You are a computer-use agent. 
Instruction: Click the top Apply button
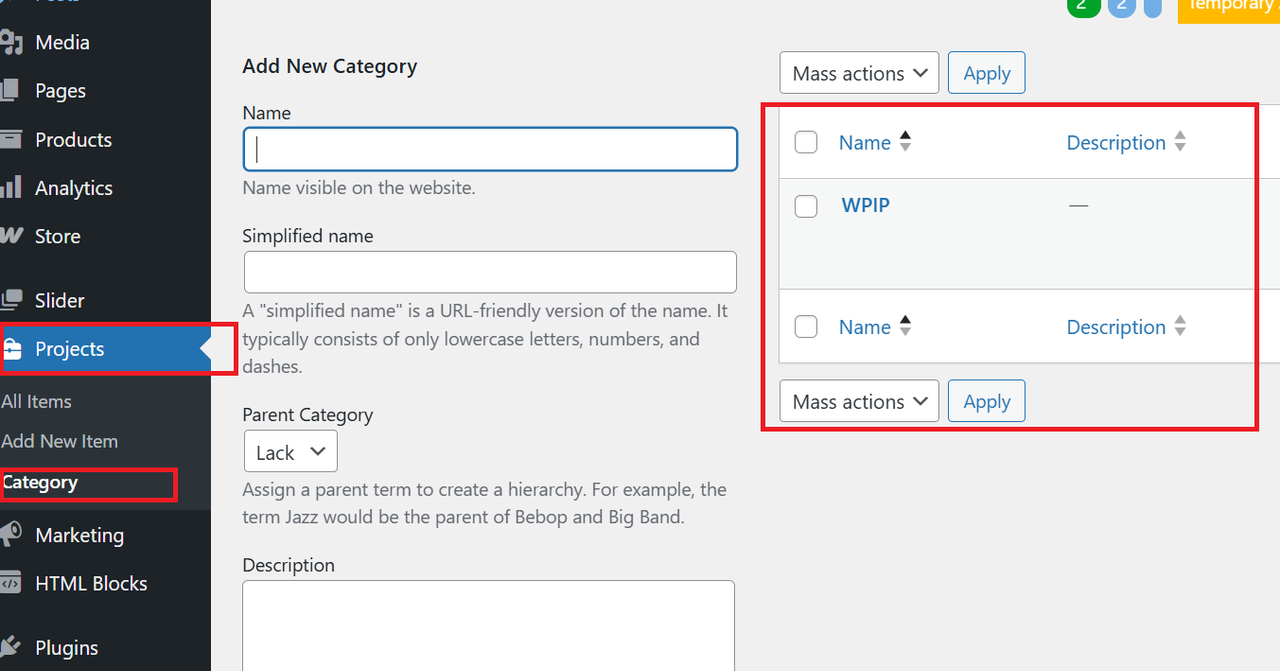(987, 73)
